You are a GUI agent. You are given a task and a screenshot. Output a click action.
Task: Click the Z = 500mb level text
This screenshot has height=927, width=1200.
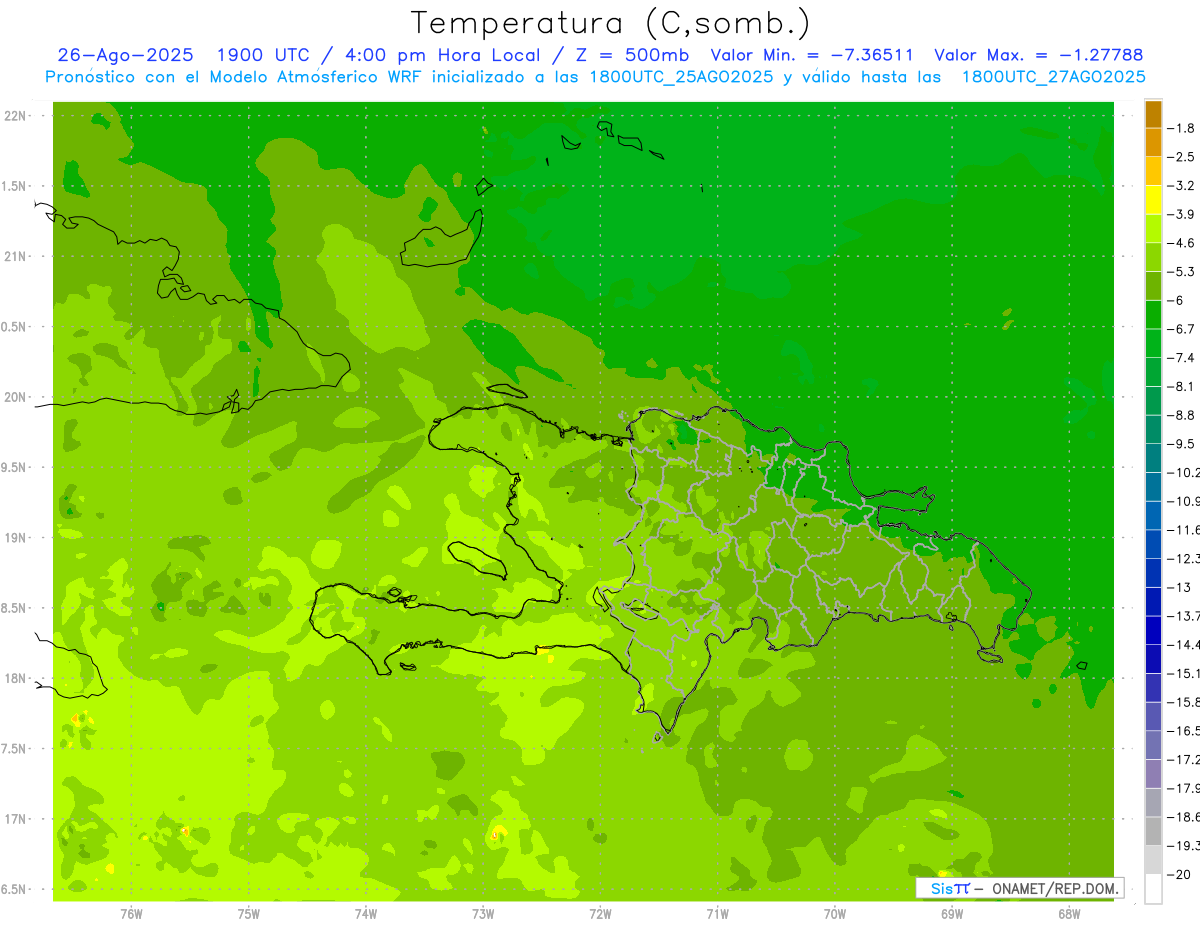point(632,55)
